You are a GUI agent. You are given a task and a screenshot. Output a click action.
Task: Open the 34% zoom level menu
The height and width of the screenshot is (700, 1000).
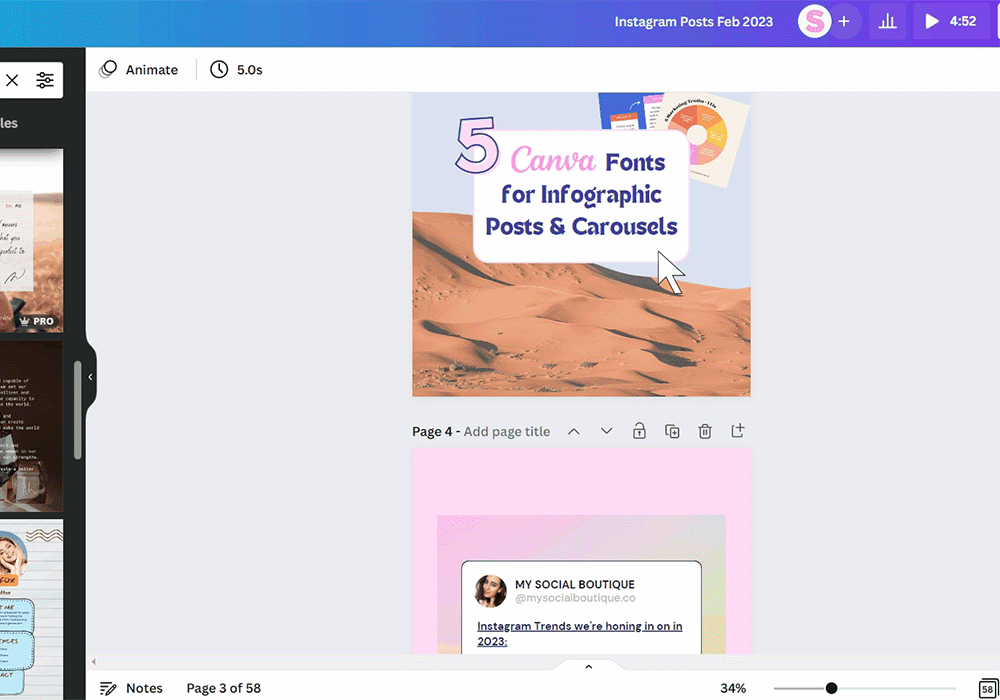tap(733, 689)
